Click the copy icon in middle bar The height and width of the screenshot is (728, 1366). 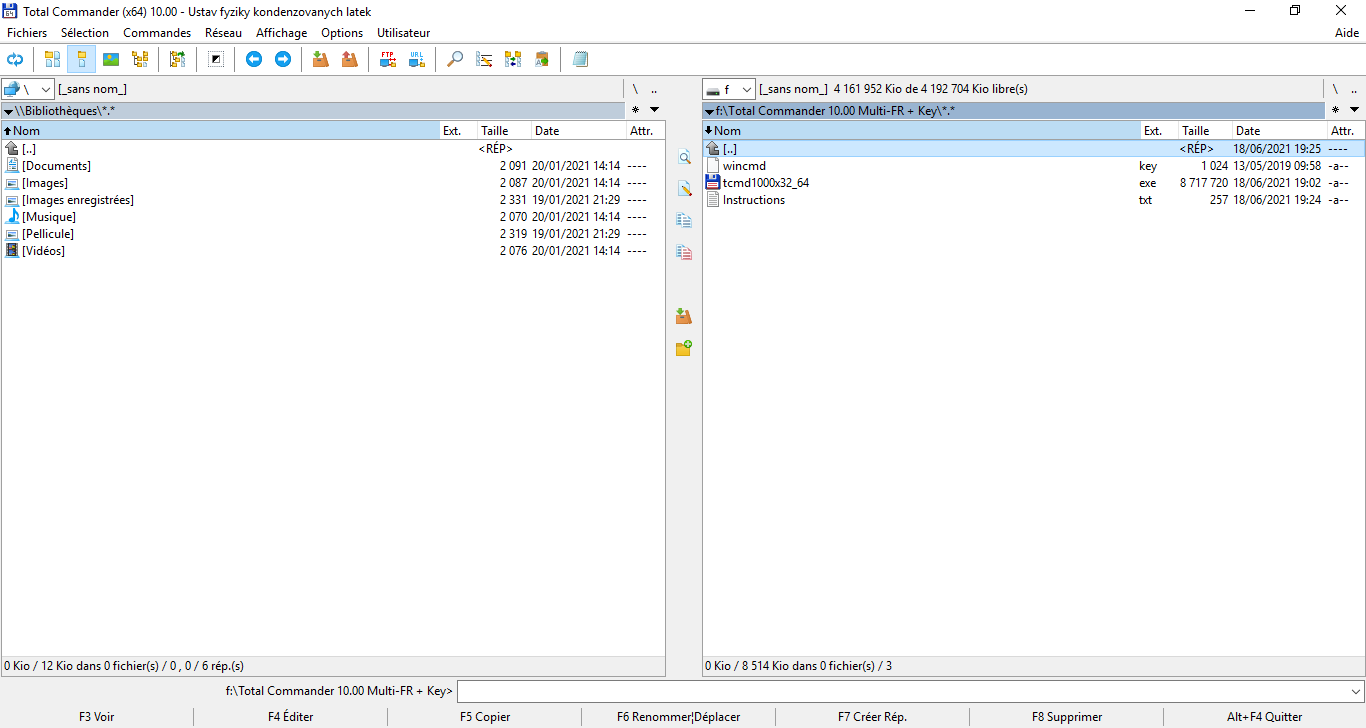(x=684, y=220)
